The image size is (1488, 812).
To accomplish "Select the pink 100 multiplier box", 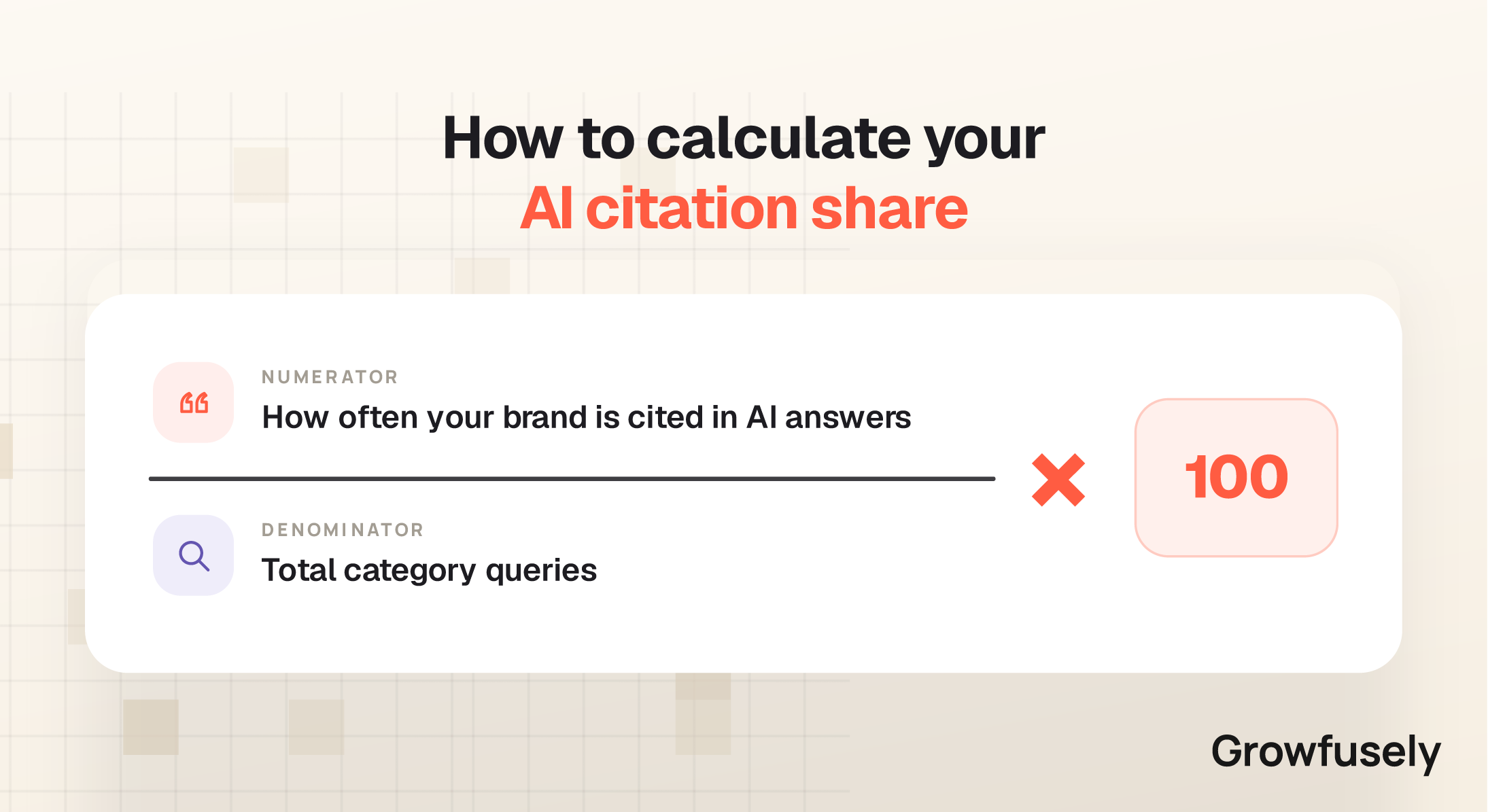I will point(1236,478).
